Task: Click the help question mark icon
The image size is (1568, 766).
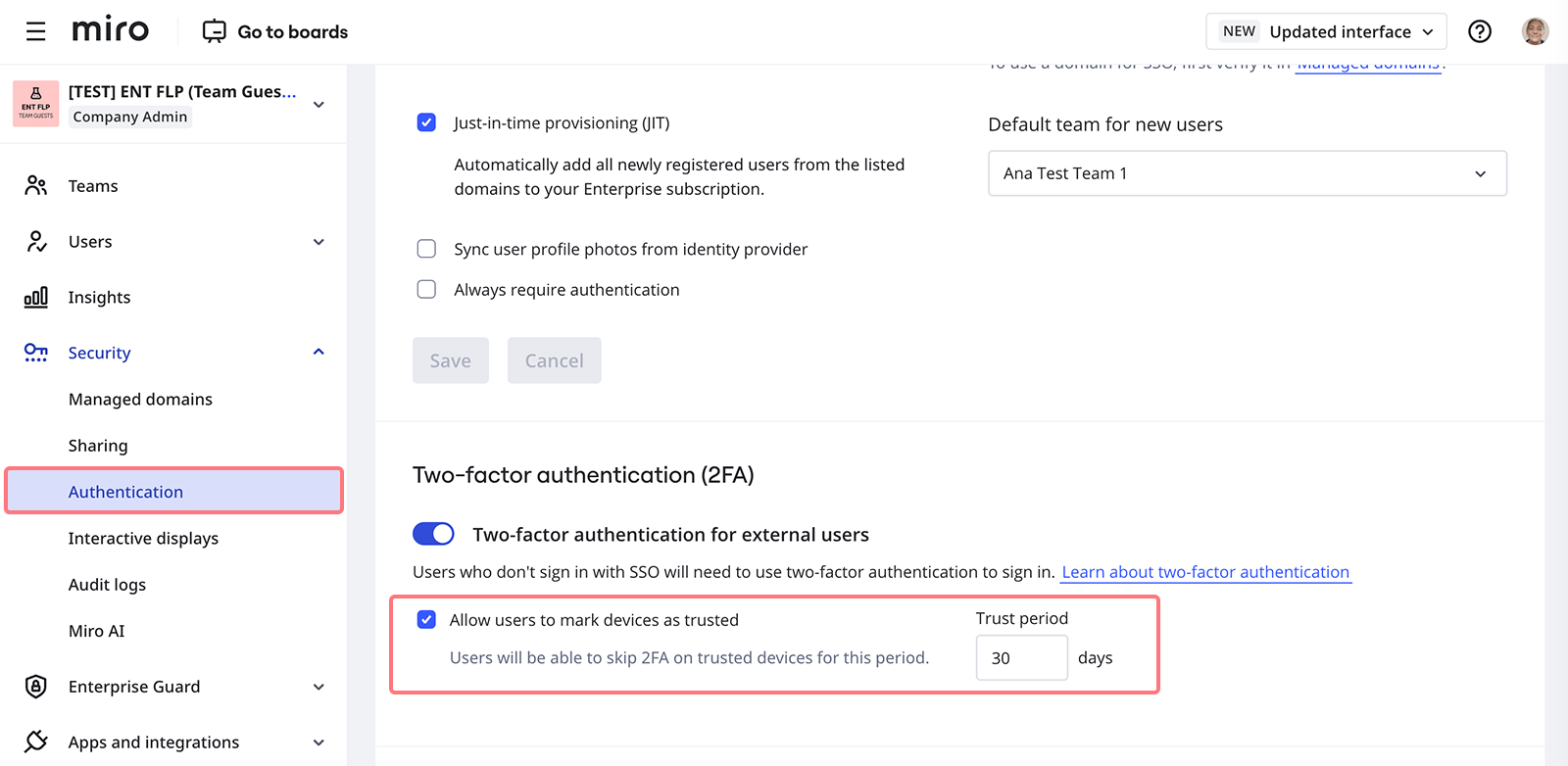Action: (x=1480, y=32)
